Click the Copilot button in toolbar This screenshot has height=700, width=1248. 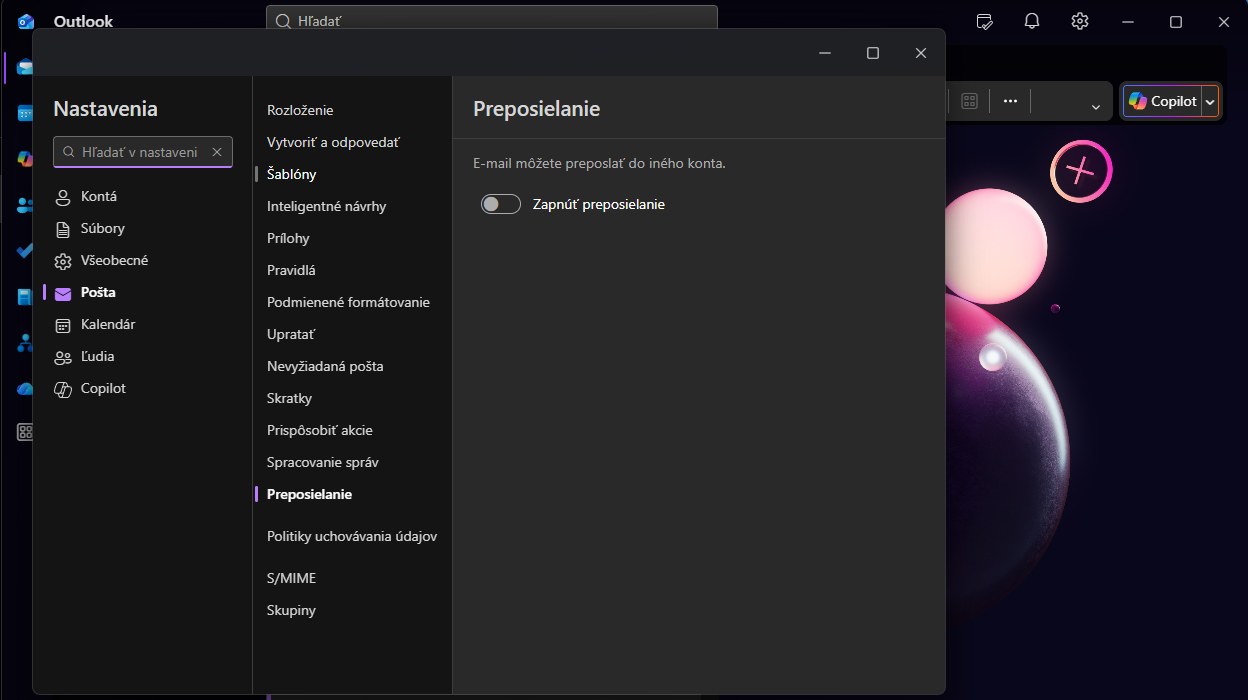coord(1162,101)
